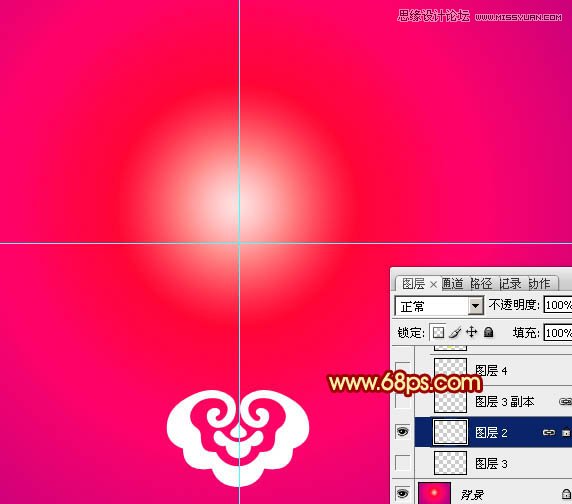Image resolution: width=572 pixels, height=504 pixels.
Task: Select 背景 layer gradient thumbnail
Action: [x=434, y=493]
